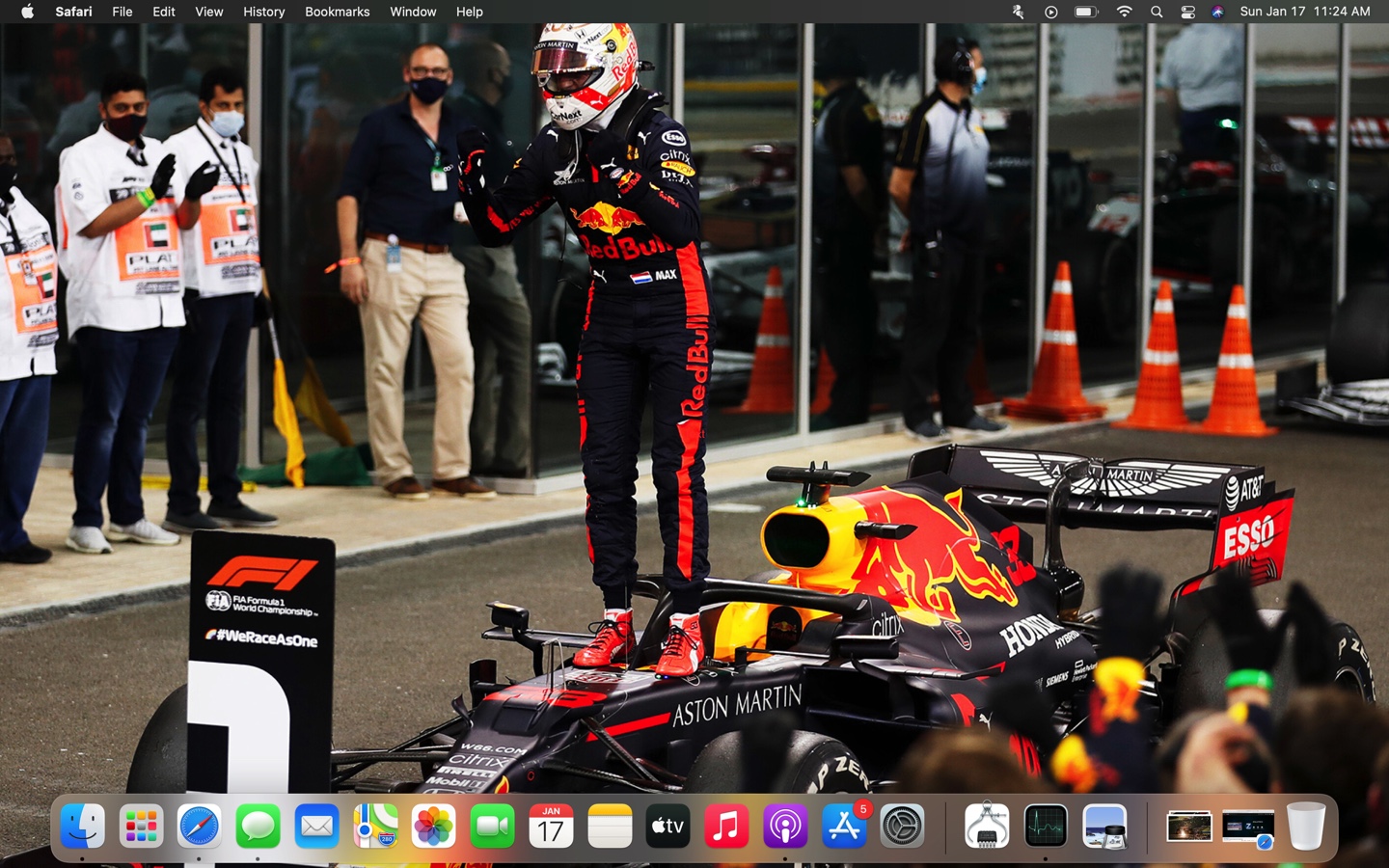This screenshot has height=868, width=1389.
Task: Show battery status in the menu bar
Action: coord(1086,12)
